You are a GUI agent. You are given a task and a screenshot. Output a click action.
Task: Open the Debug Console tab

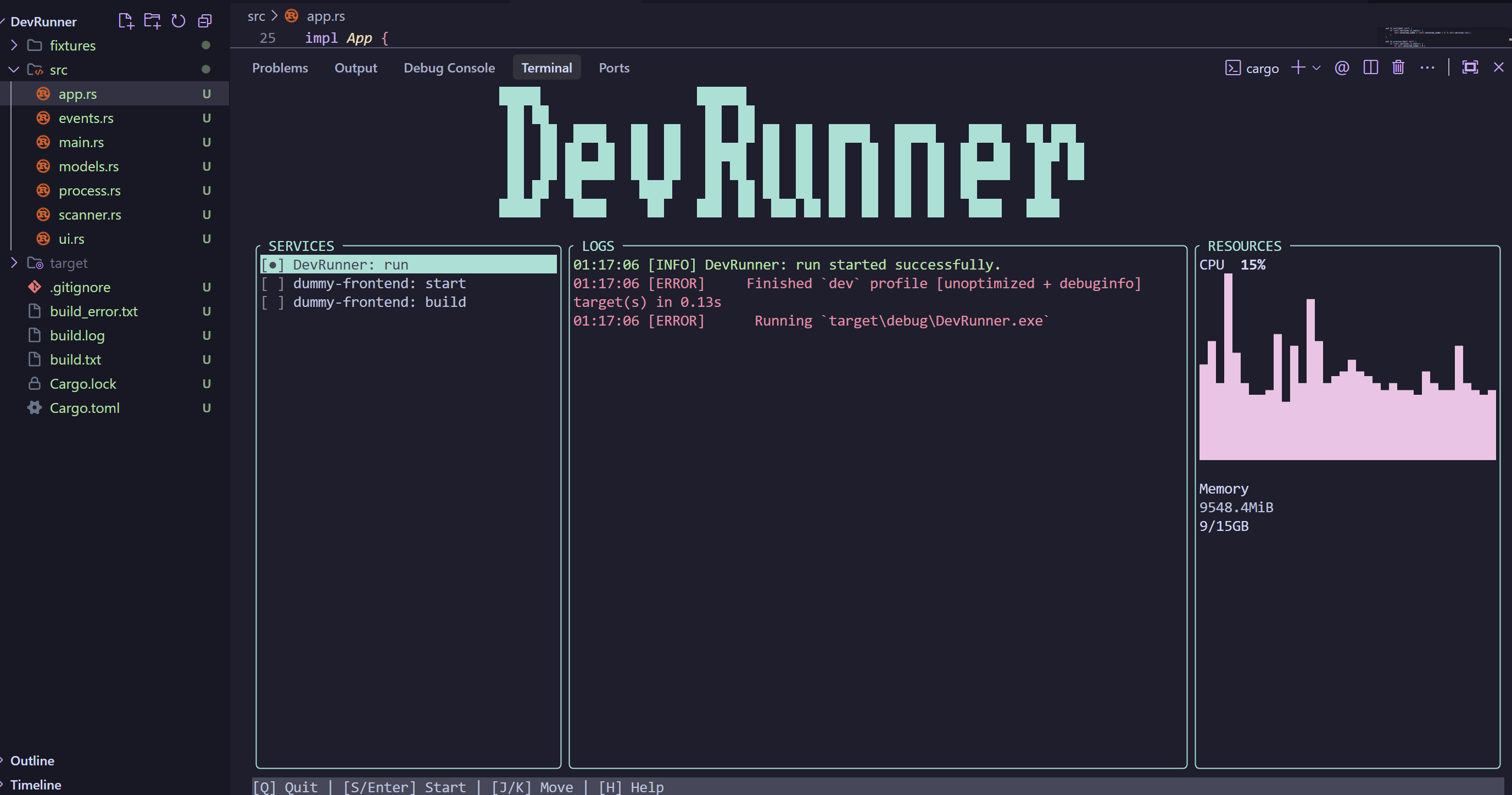pos(449,68)
